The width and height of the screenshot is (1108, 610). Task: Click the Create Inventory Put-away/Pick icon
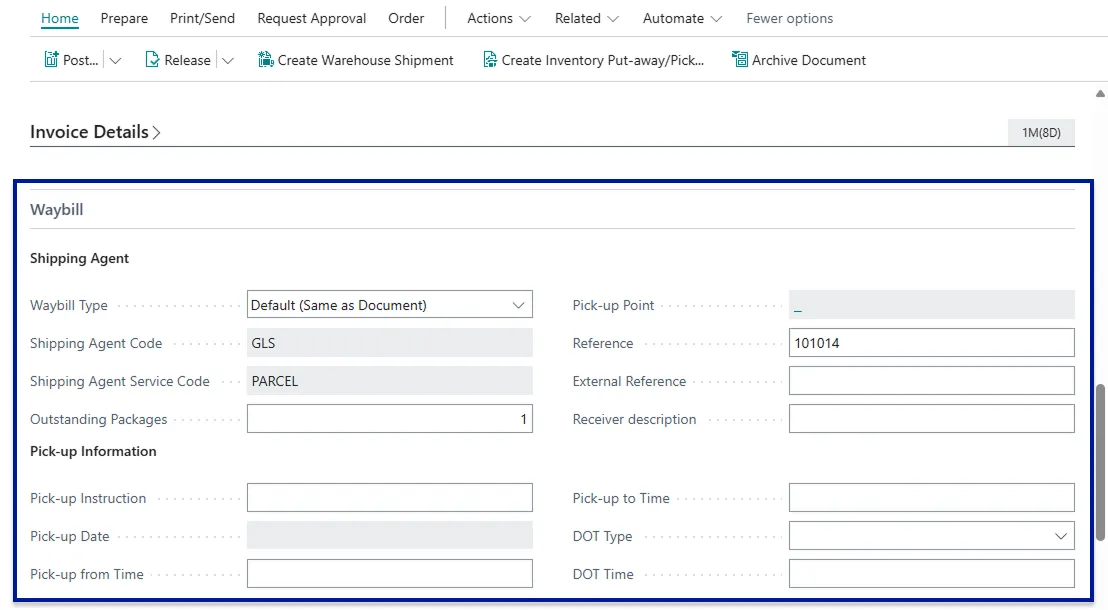pyautogui.click(x=490, y=60)
